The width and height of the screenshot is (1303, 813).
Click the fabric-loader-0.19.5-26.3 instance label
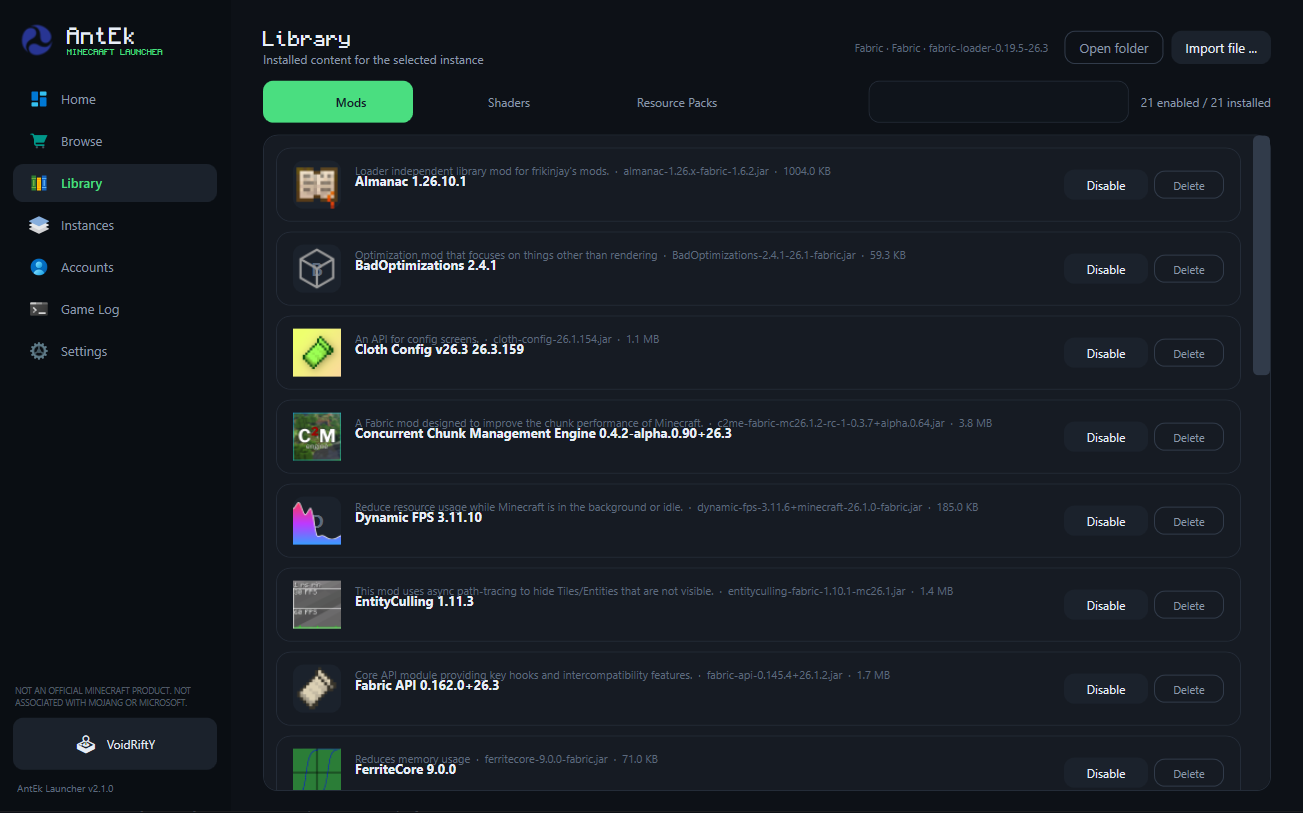(x=988, y=48)
